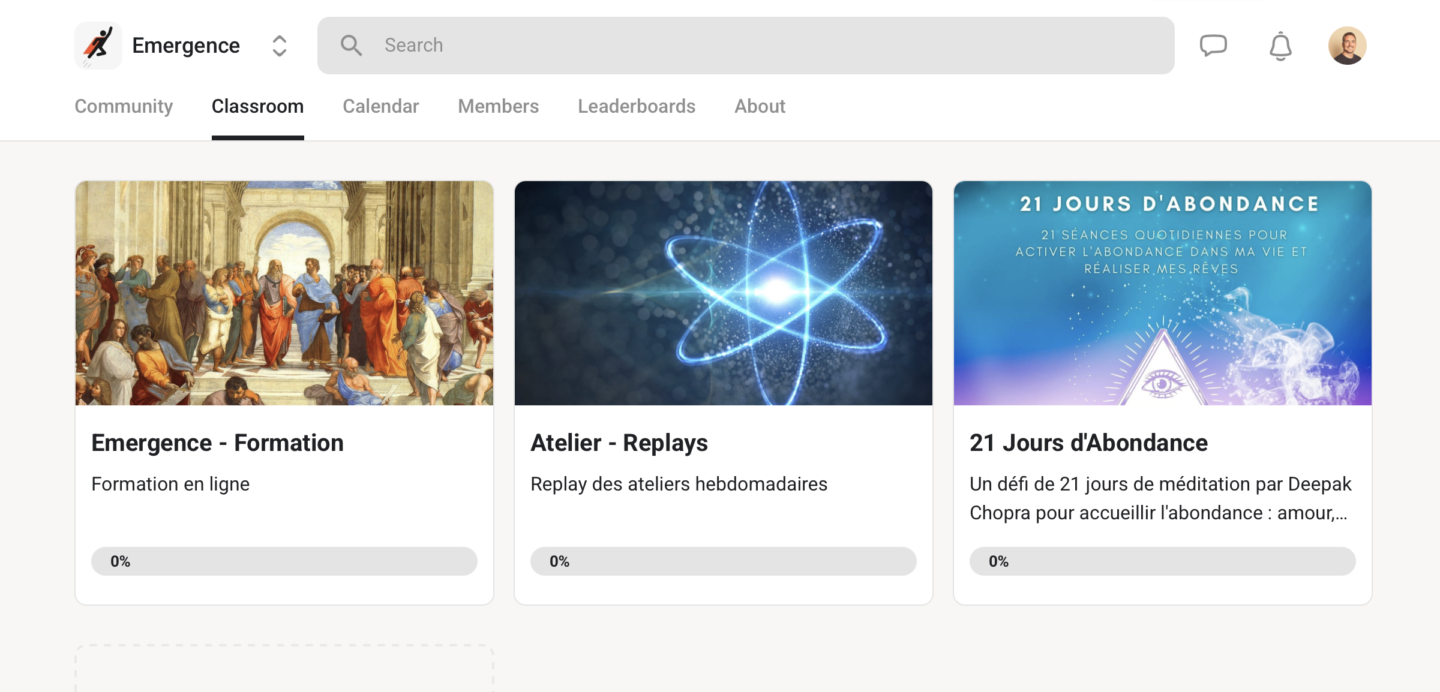
Task: Click the Deepak Chopra meditation description text
Action: click(x=1161, y=498)
